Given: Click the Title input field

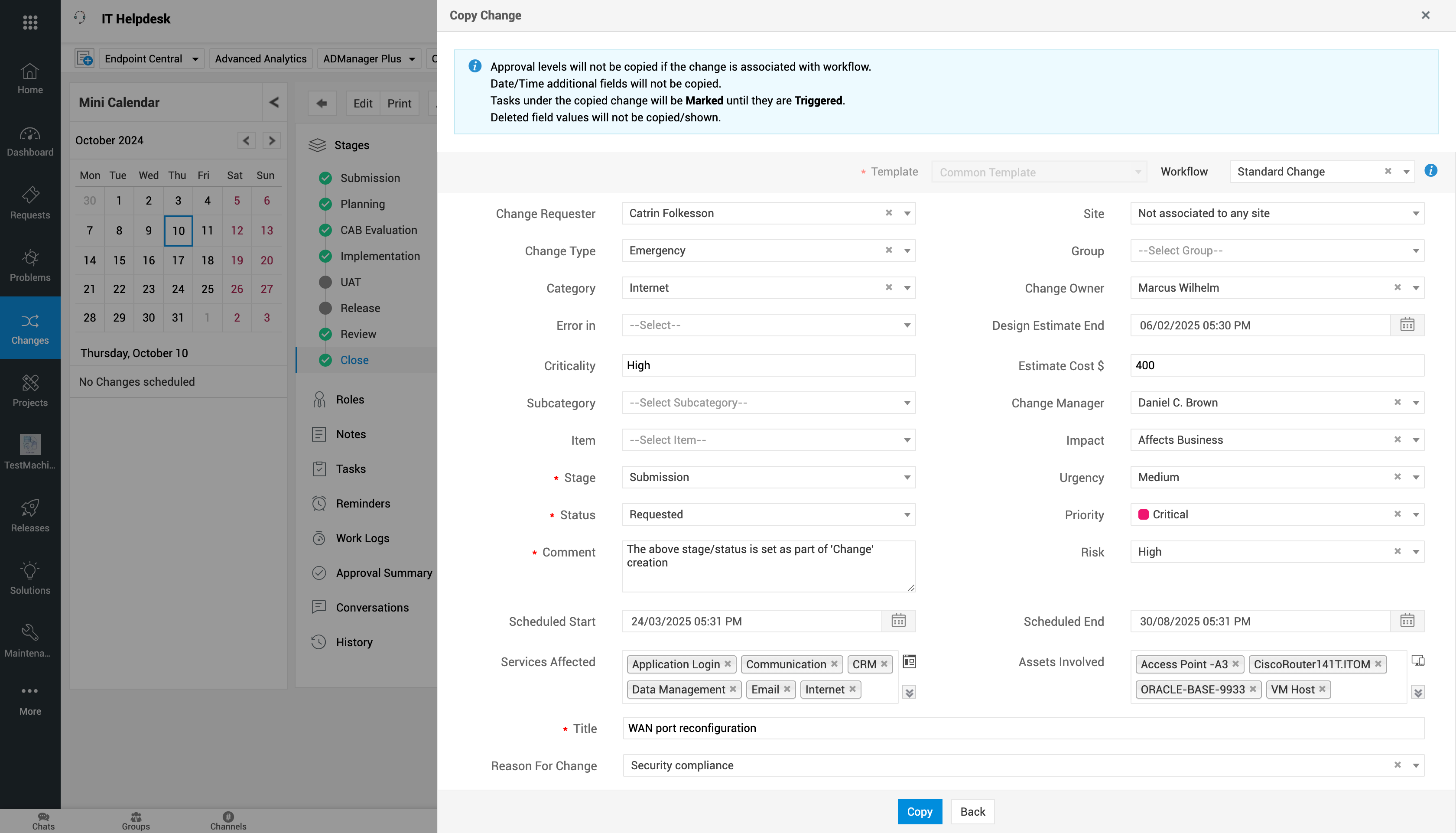Looking at the screenshot, I should (x=1023, y=728).
